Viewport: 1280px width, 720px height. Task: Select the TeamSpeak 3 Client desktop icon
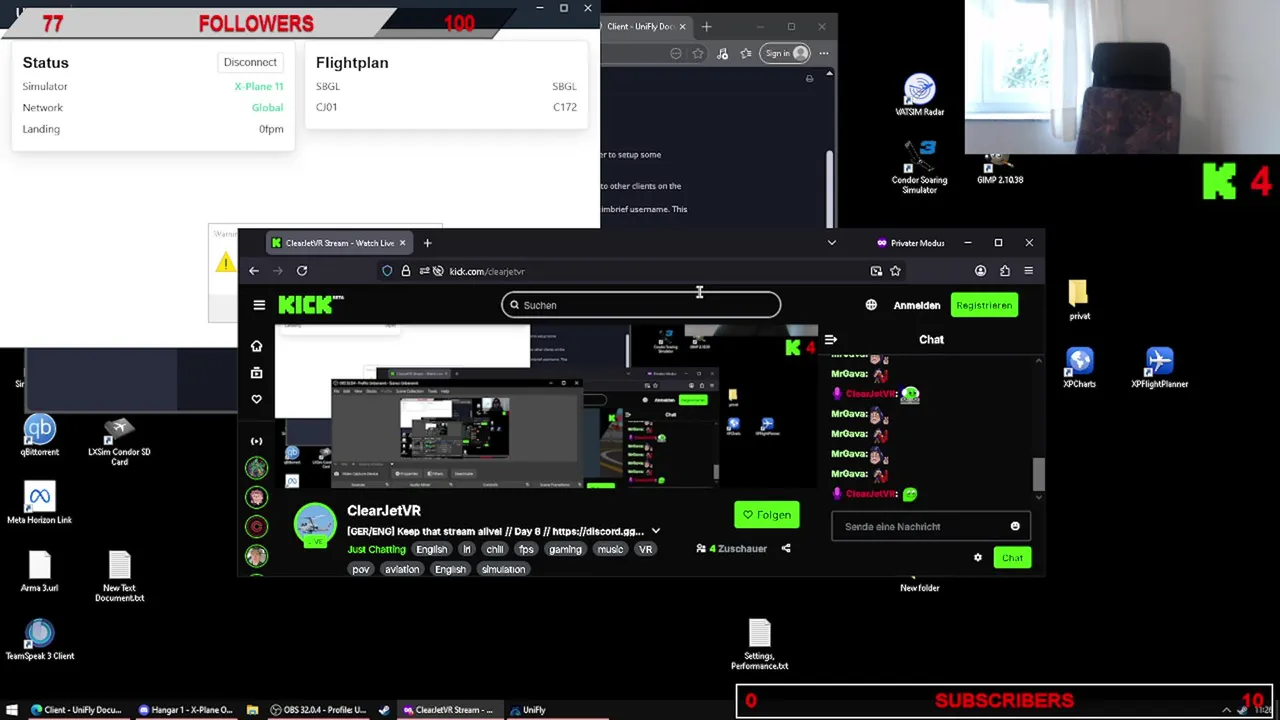(39, 640)
